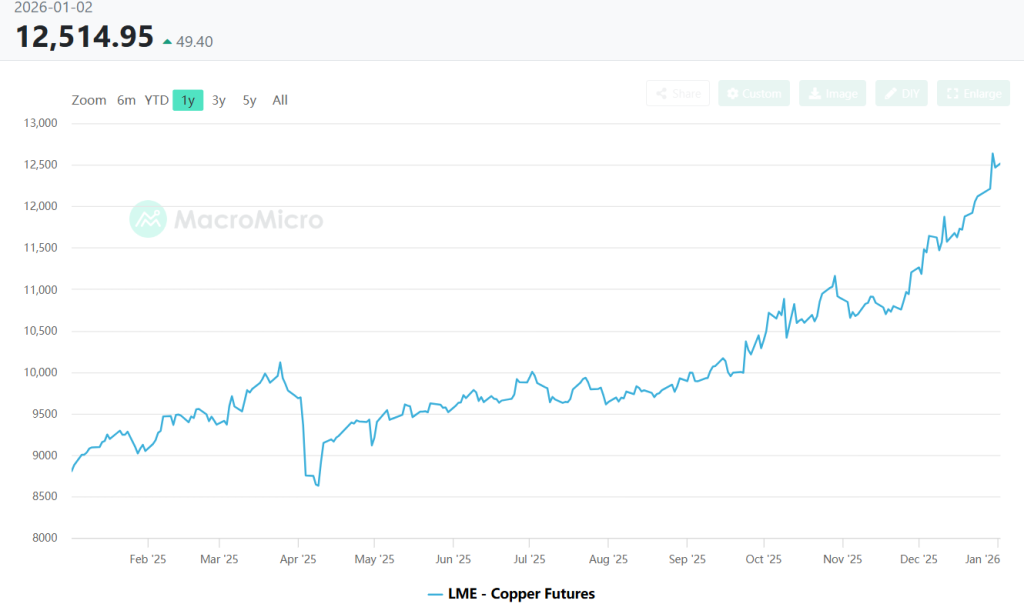The height and width of the screenshot is (604, 1024).
Task: Click the 12,514.95 price value
Action: tap(84, 38)
